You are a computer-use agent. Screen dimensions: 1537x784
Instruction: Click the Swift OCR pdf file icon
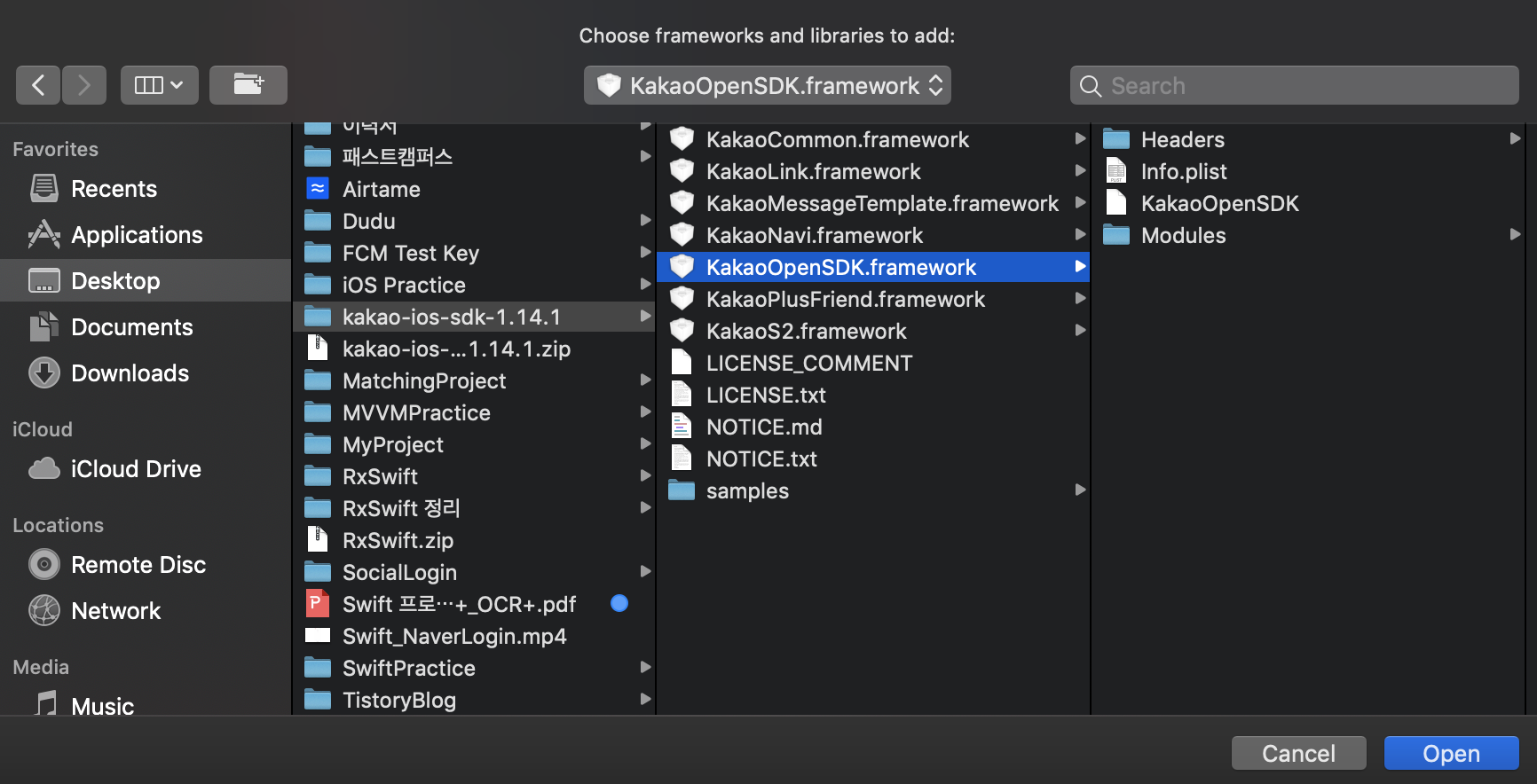[318, 604]
